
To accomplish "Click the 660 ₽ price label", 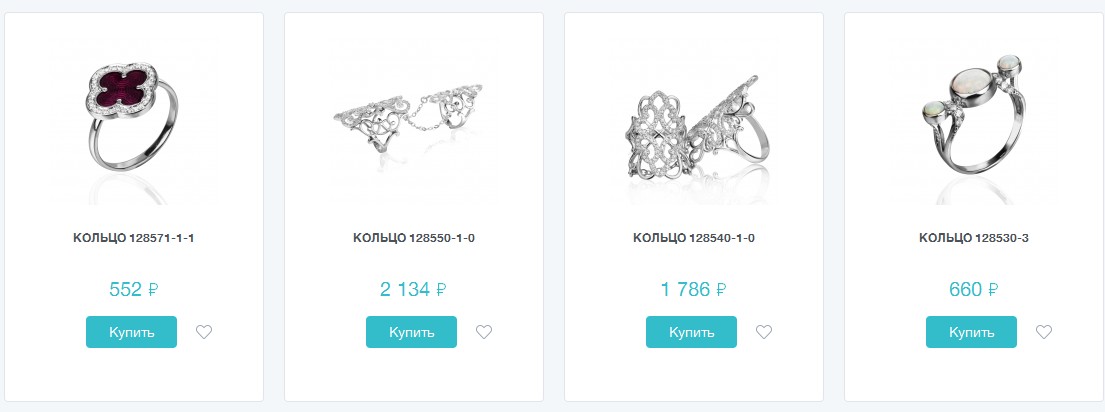I will coord(974,290).
